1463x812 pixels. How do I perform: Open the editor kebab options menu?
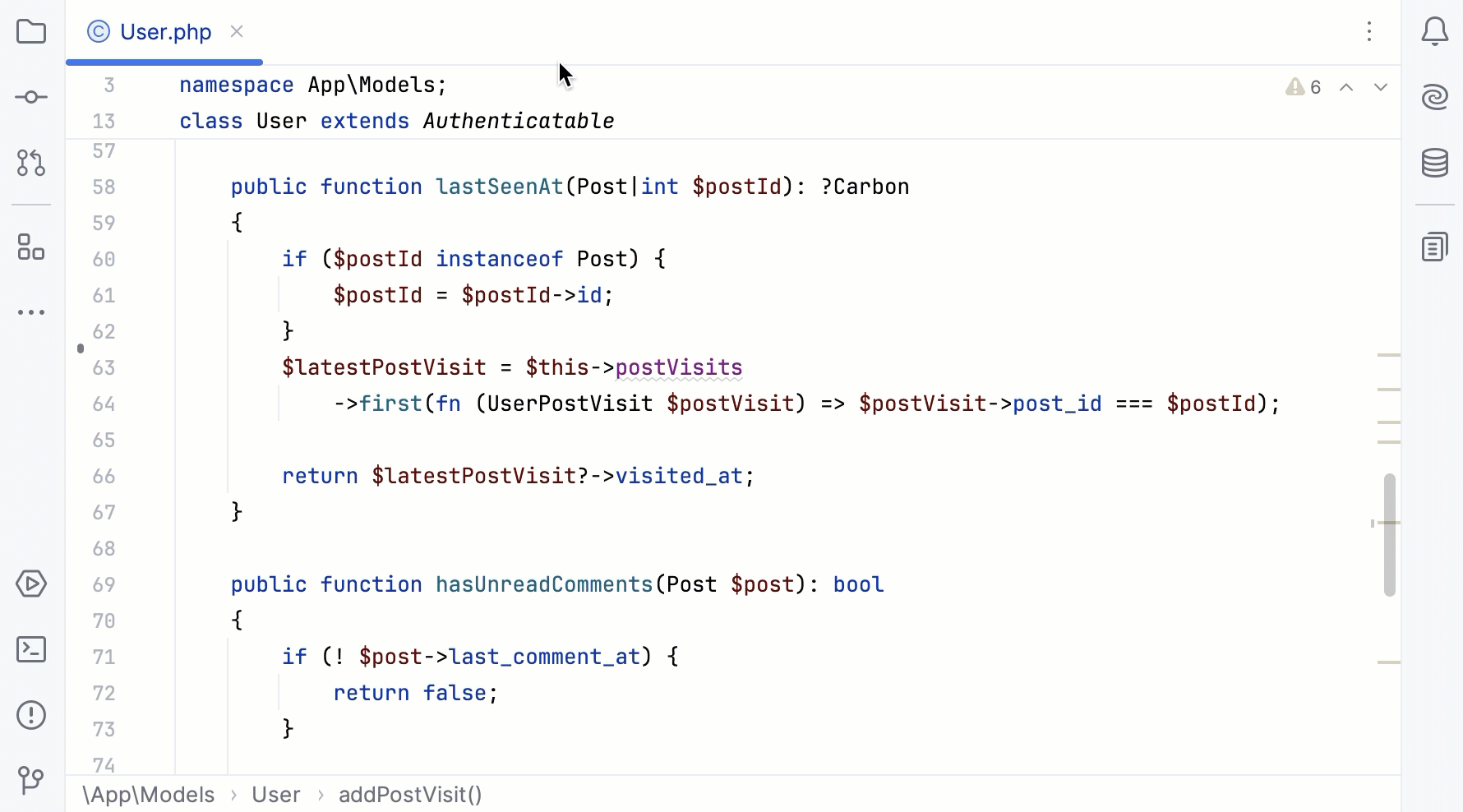pos(1369,32)
